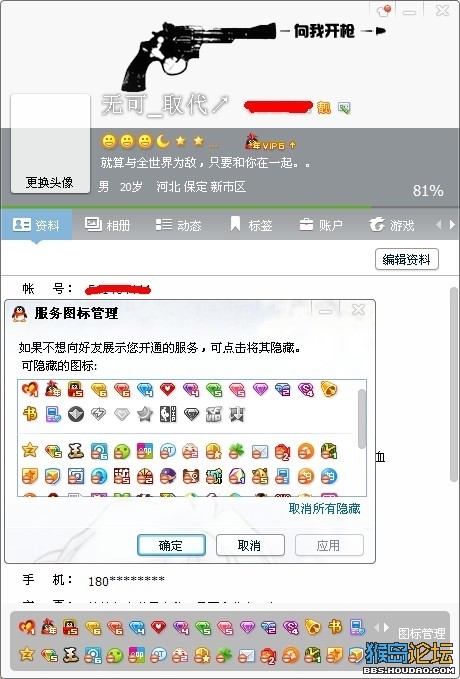Click the 取消所有隐藏 link
The image size is (460, 679).
point(324,508)
